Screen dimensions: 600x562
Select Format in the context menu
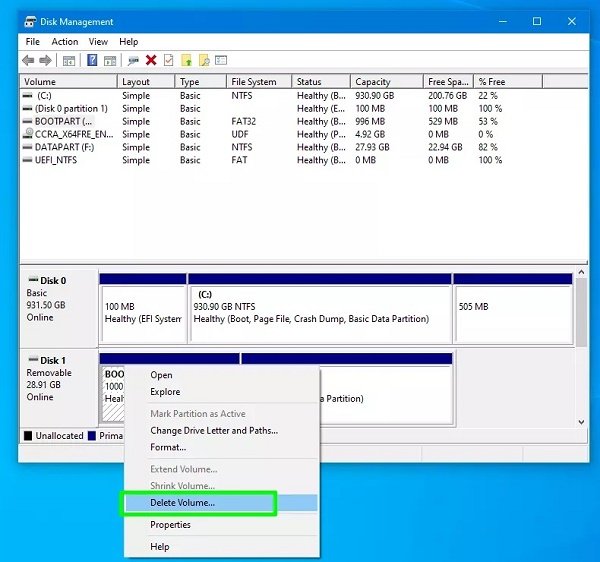coord(168,447)
